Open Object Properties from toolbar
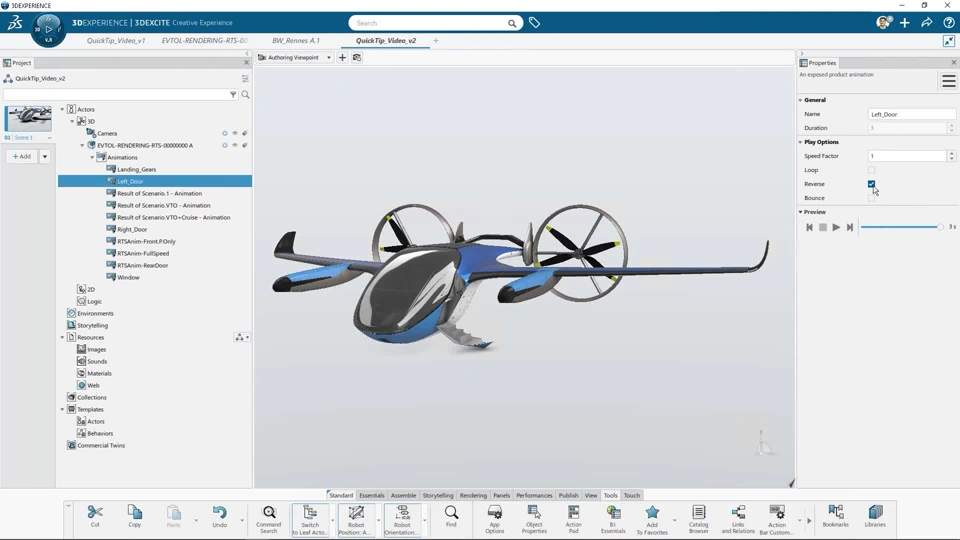This screenshot has width=960, height=540. (x=534, y=514)
